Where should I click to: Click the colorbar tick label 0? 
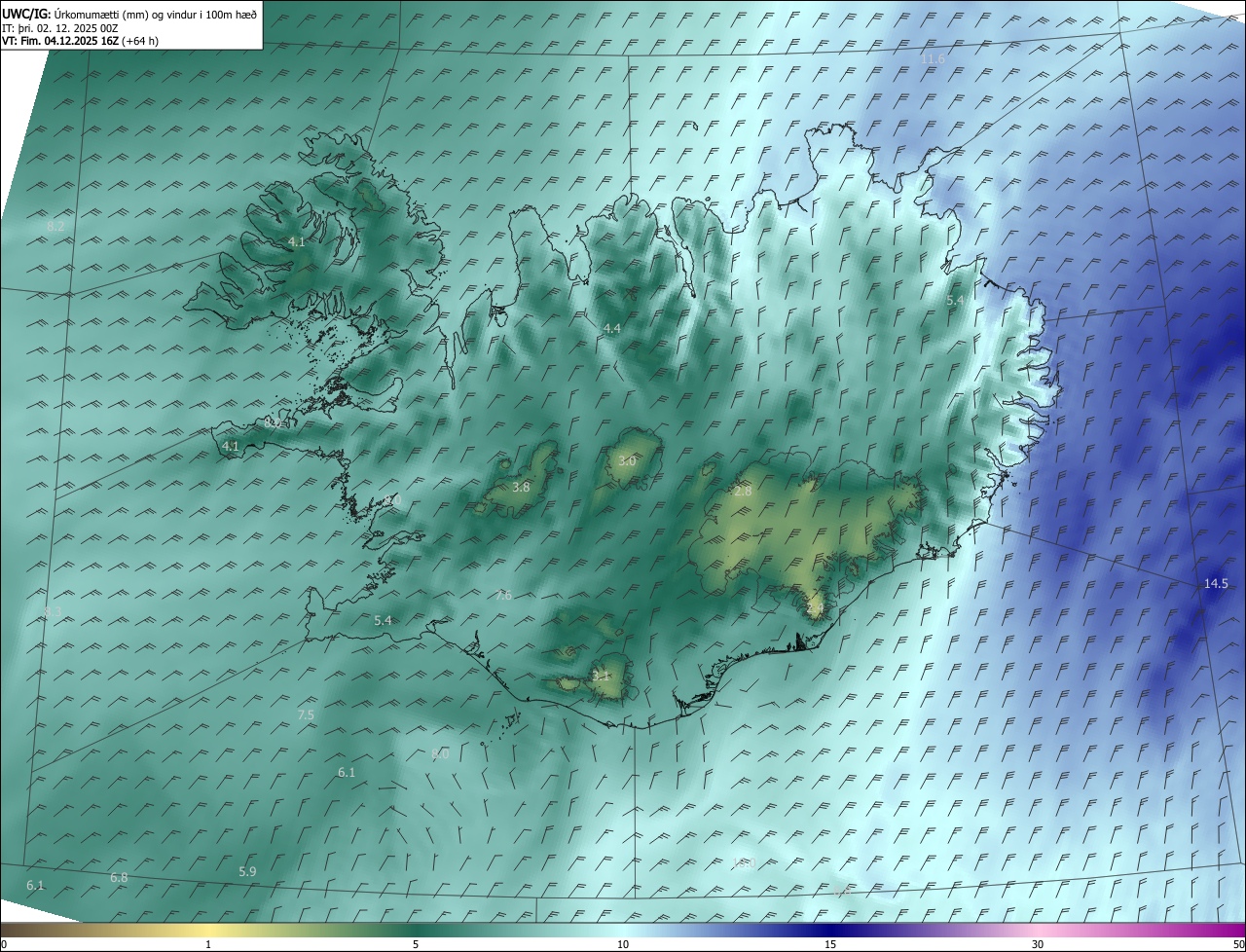coord(4,944)
